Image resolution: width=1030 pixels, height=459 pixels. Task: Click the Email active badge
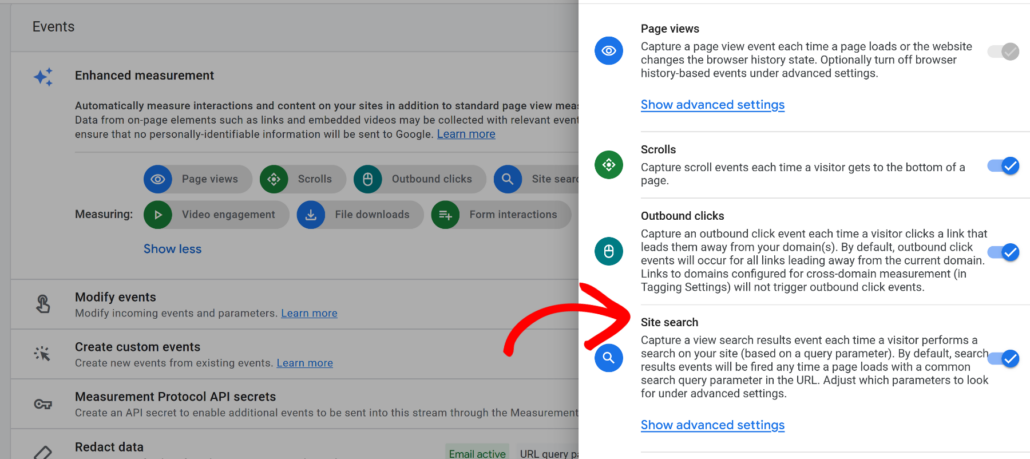point(478,453)
